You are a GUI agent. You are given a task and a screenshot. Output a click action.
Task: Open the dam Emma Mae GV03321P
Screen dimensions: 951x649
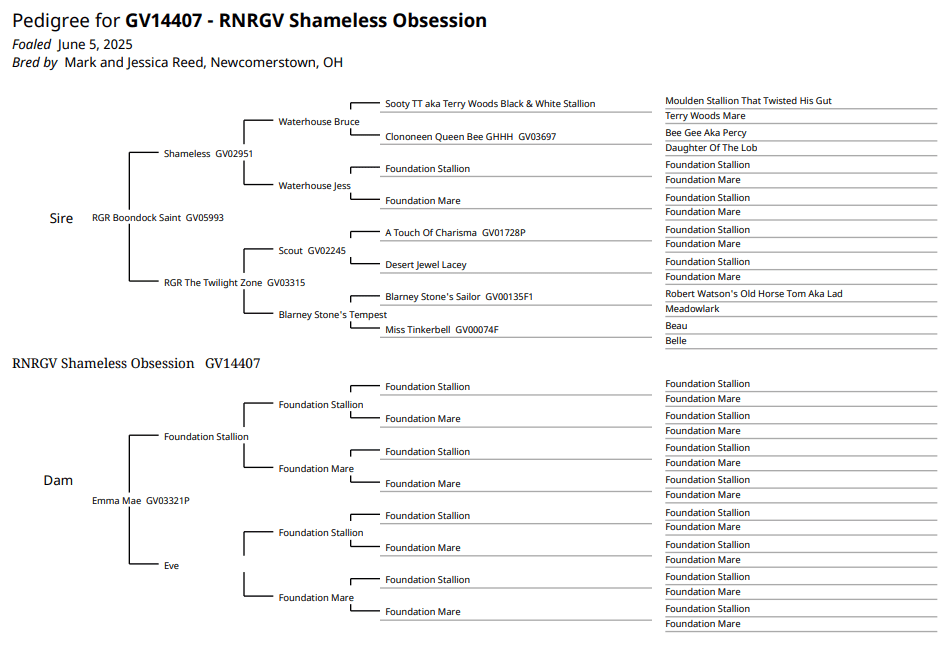coord(140,501)
